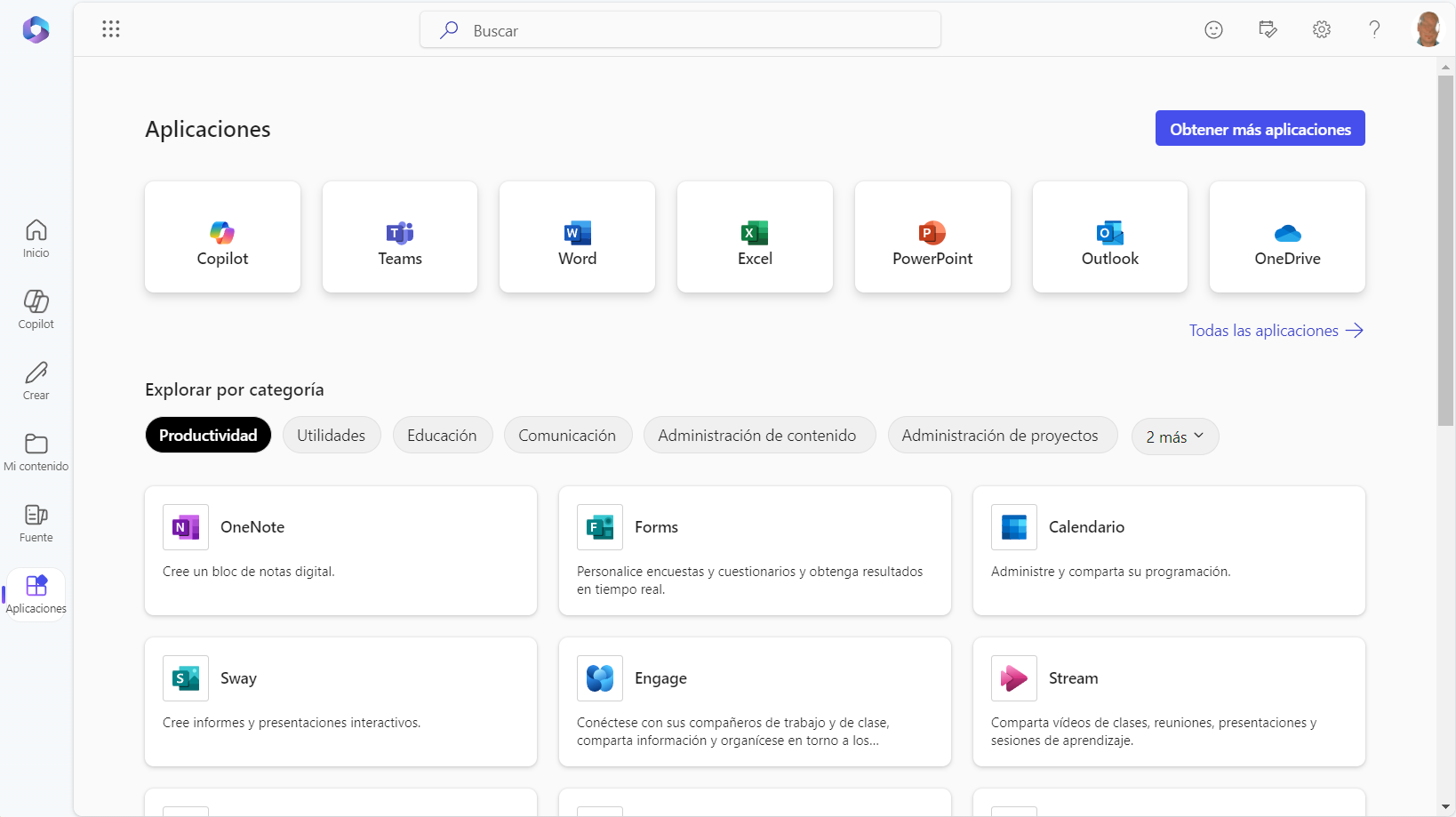The width and height of the screenshot is (1456, 817).
Task: Open the app launcher grid icon
Action: click(111, 29)
